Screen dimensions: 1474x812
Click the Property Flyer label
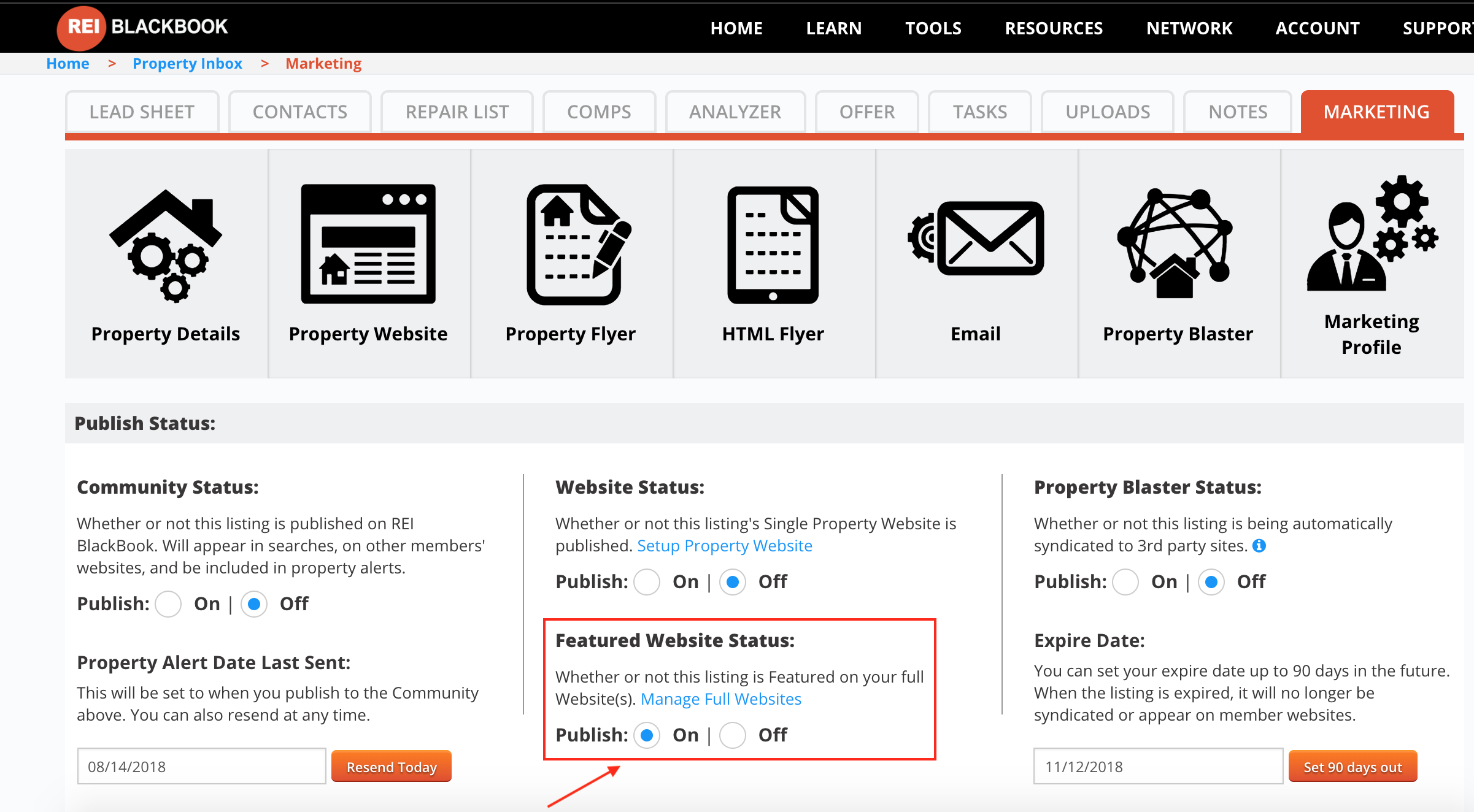(x=571, y=334)
